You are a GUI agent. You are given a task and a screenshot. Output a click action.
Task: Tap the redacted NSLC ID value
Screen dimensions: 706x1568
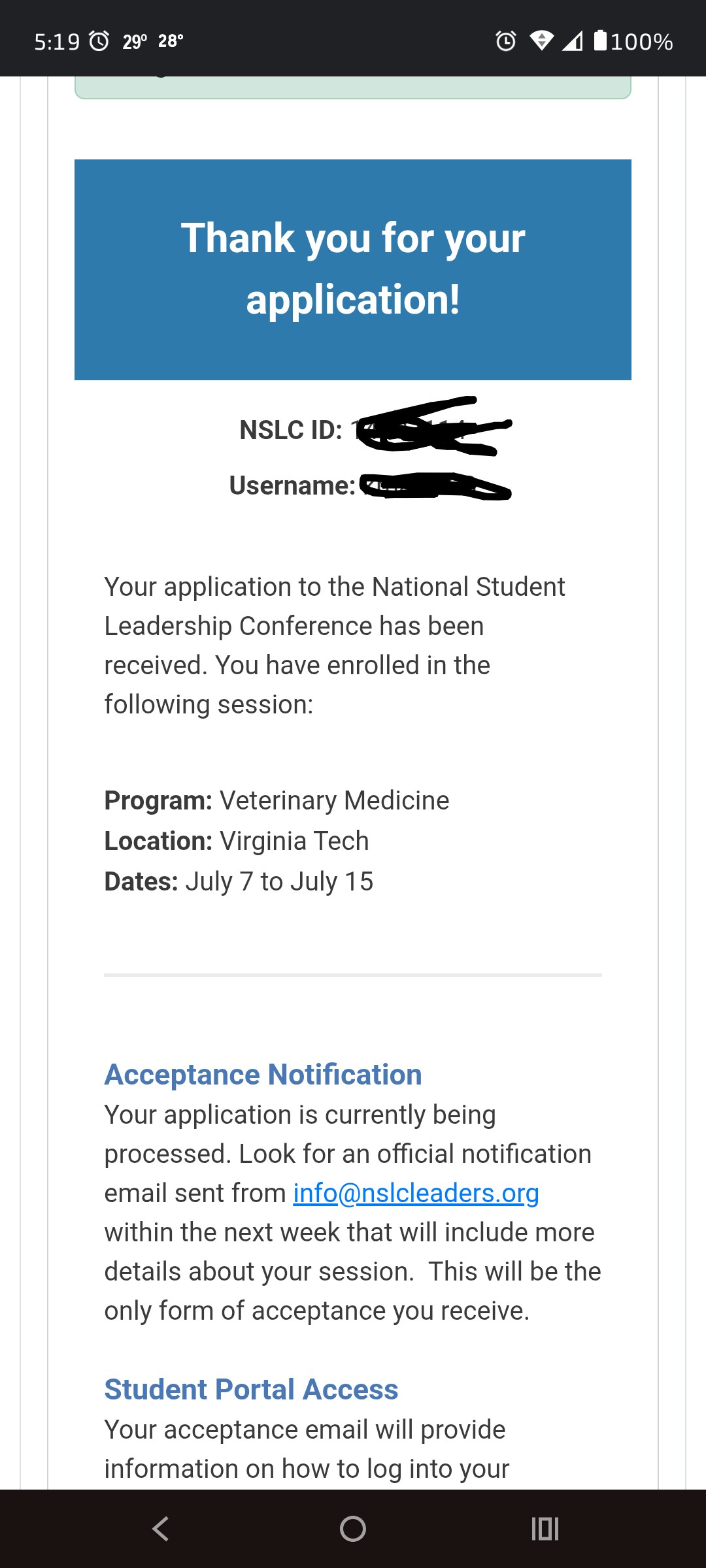tap(431, 429)
